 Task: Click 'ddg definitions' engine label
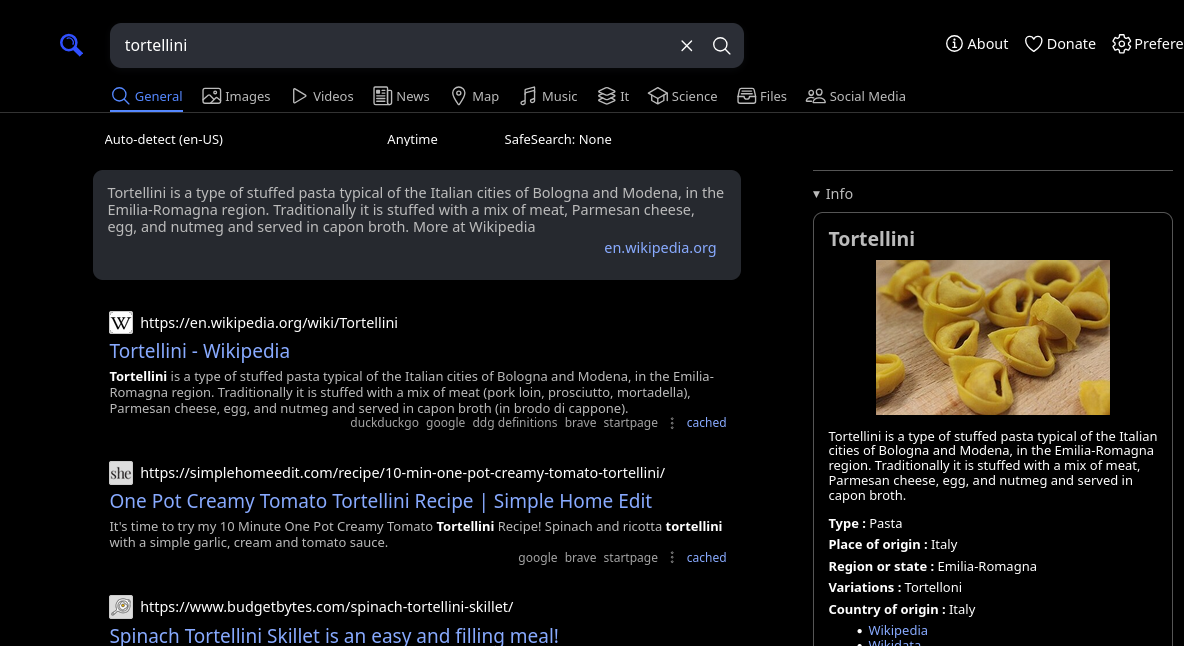coord(515,423)
